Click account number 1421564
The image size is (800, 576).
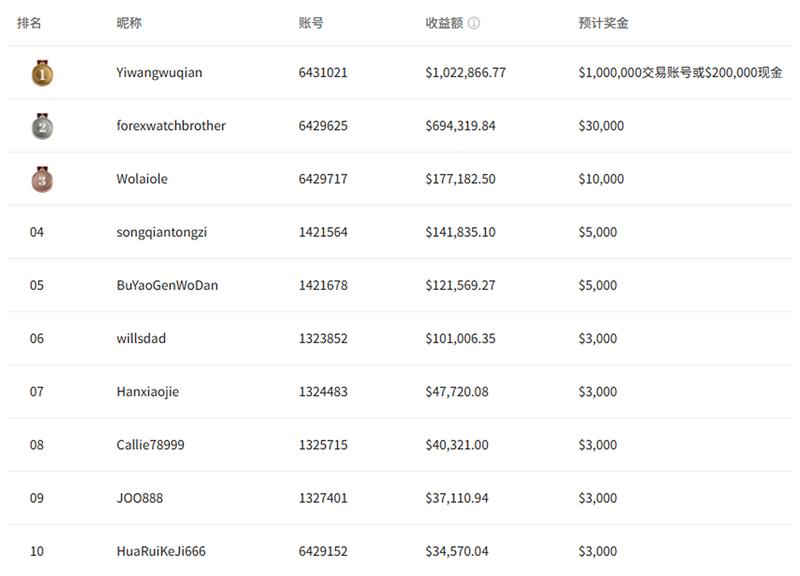click(x=323, y=232)
